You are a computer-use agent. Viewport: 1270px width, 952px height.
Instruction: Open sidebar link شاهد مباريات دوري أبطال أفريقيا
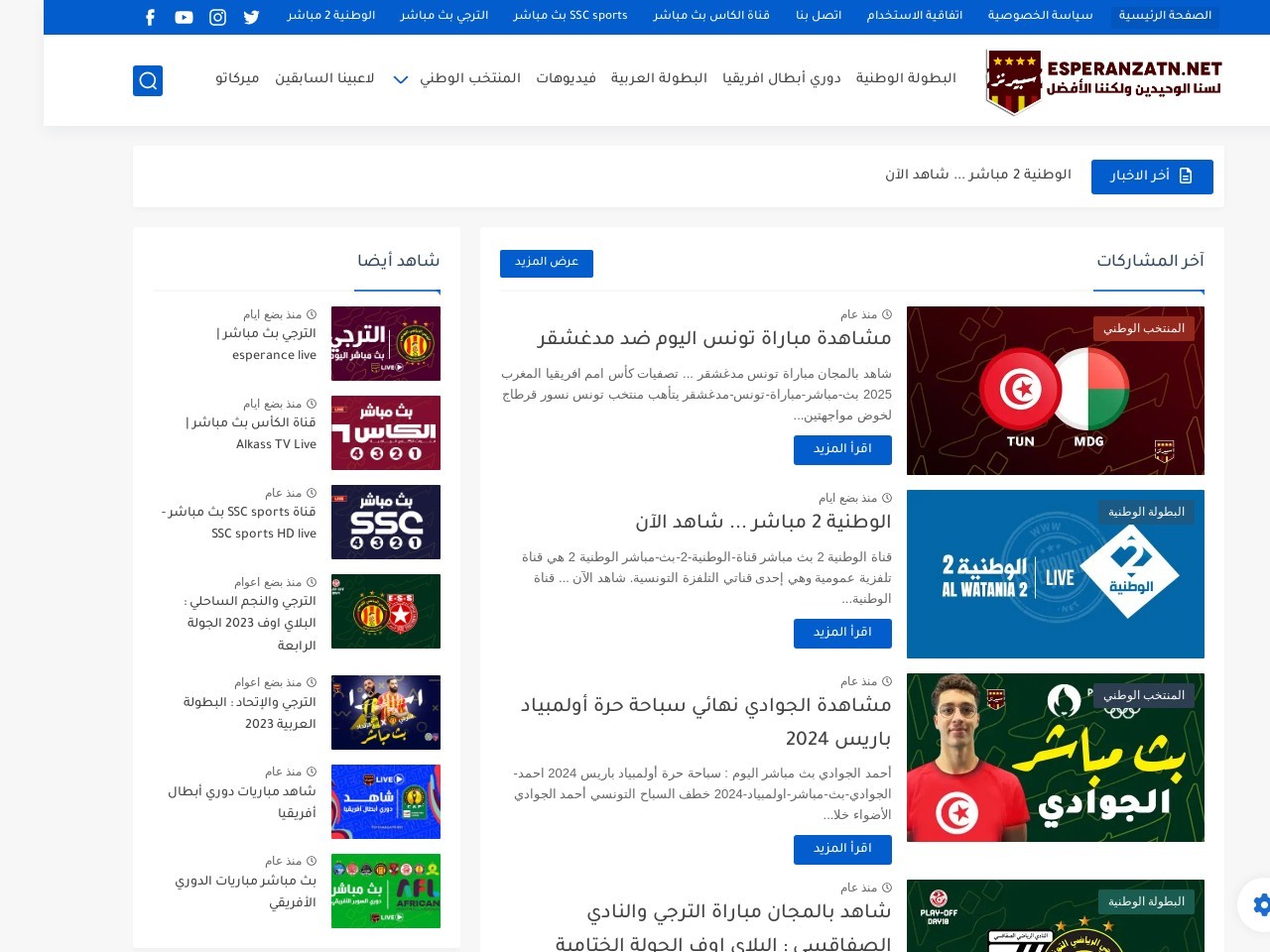[242, 802]
